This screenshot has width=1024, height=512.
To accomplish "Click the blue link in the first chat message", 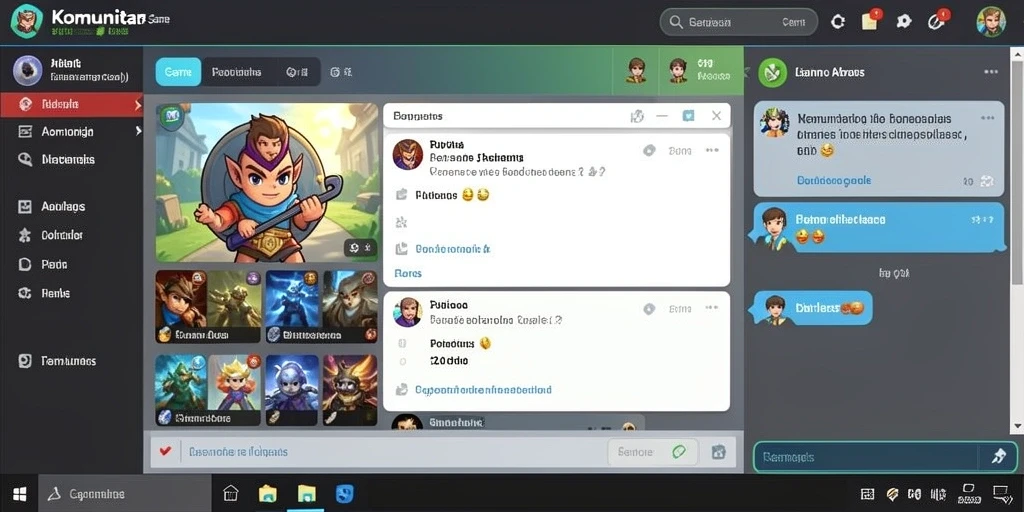I will [834, 180].
